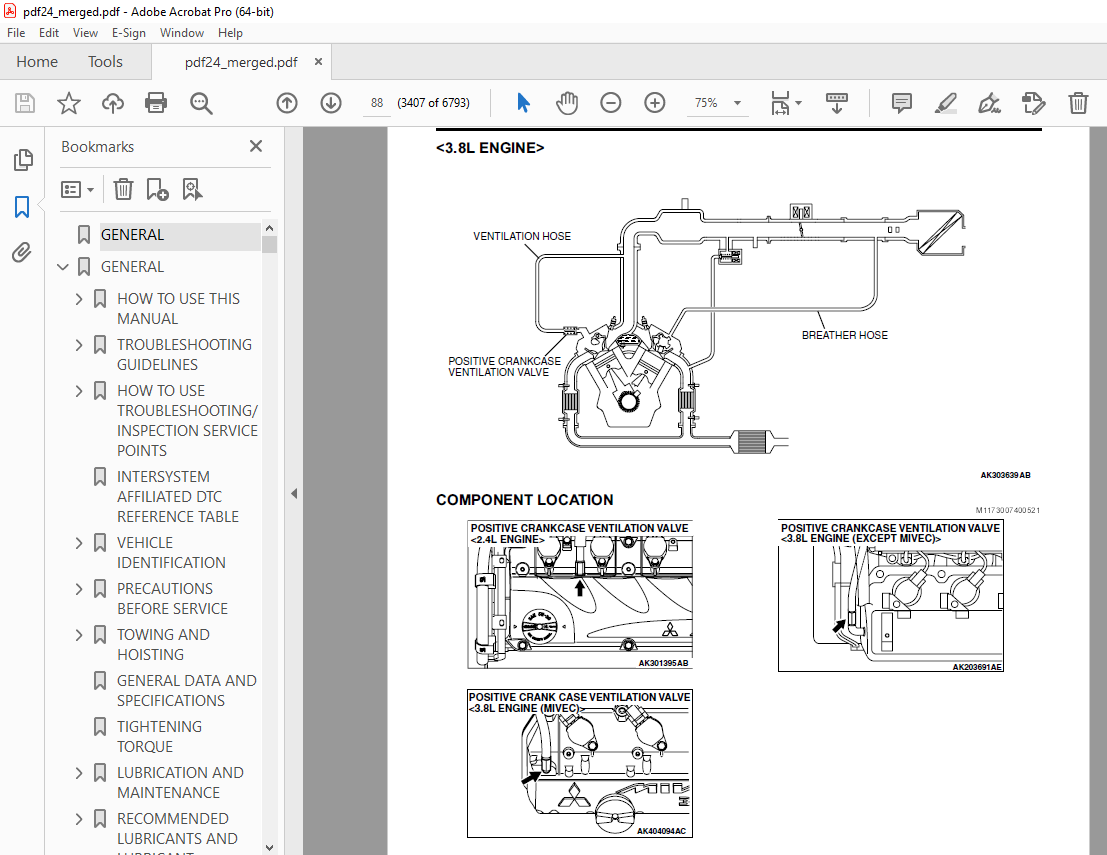Open INTERSYSTEM AFFILIATED DTC REFERENCE TABLE

tap(177, 496)
